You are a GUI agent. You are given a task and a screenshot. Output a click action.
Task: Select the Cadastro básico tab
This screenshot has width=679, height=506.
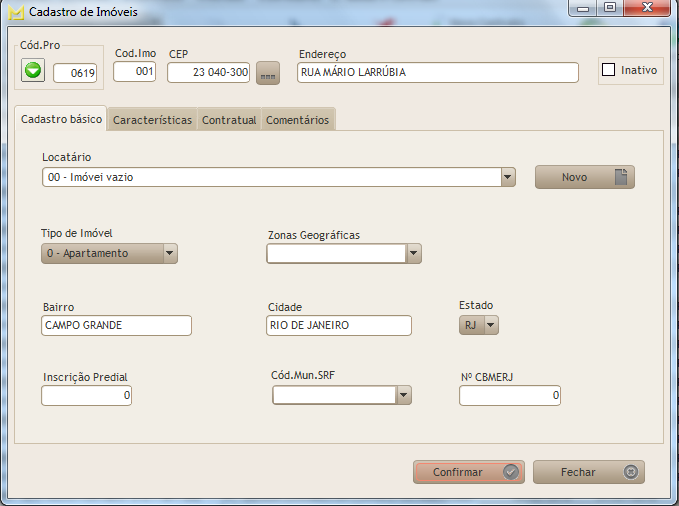click(61, 119)
